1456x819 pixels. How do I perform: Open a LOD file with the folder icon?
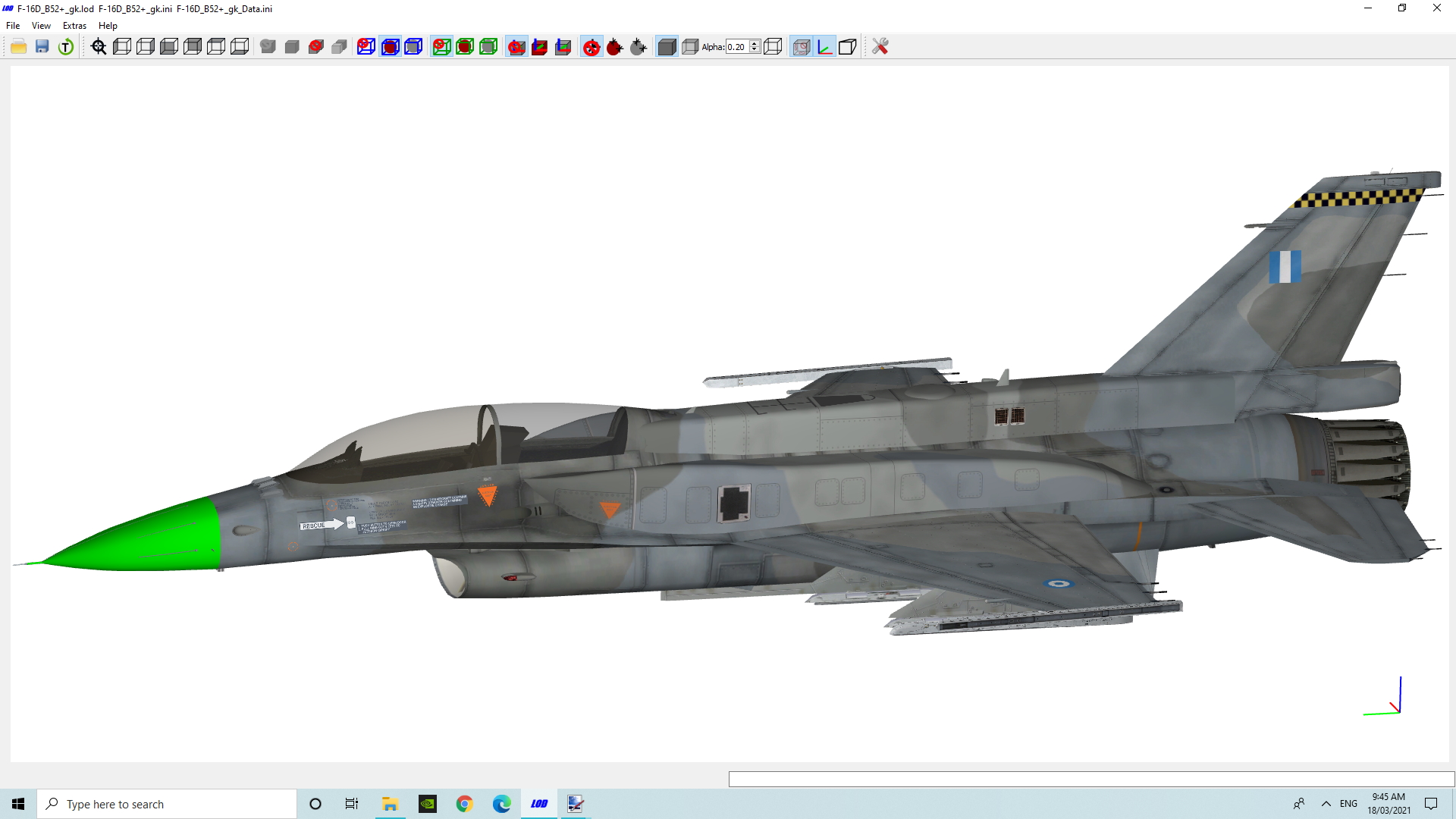pyautogui.click(x=19, y=47)
